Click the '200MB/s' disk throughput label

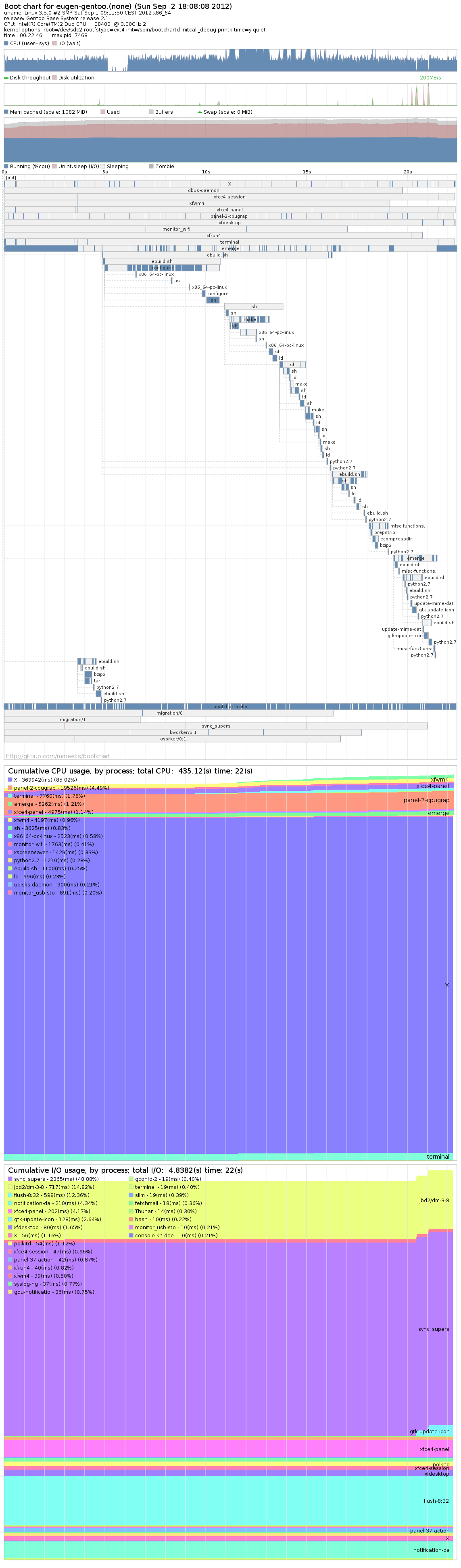tap(430, 77)
